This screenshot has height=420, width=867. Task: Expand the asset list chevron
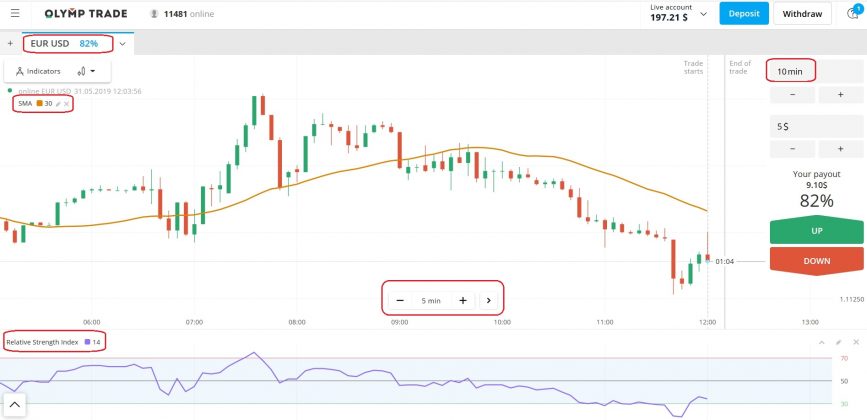click(x=122, y=44)
